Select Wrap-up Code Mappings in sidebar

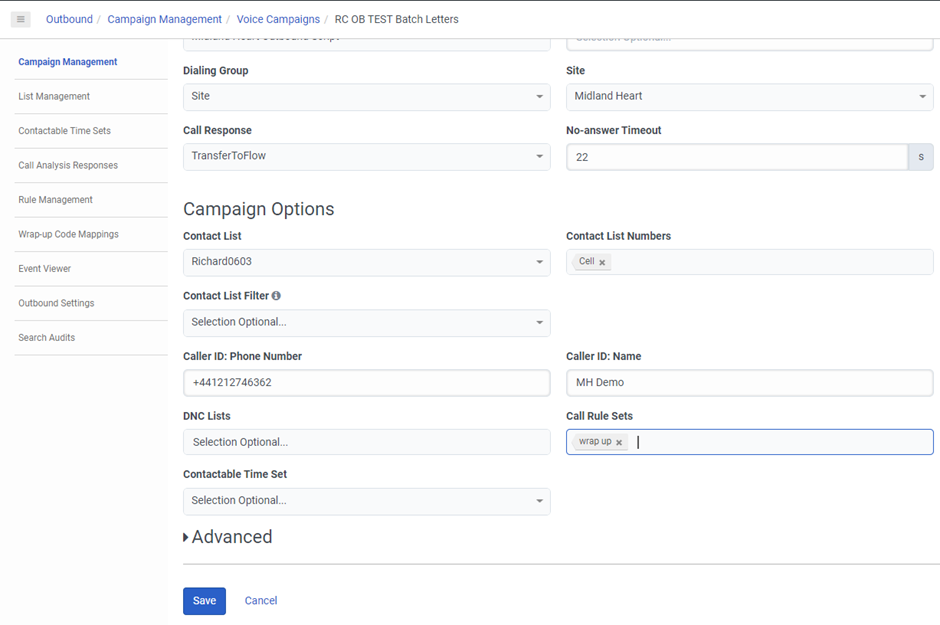point(68,235)
